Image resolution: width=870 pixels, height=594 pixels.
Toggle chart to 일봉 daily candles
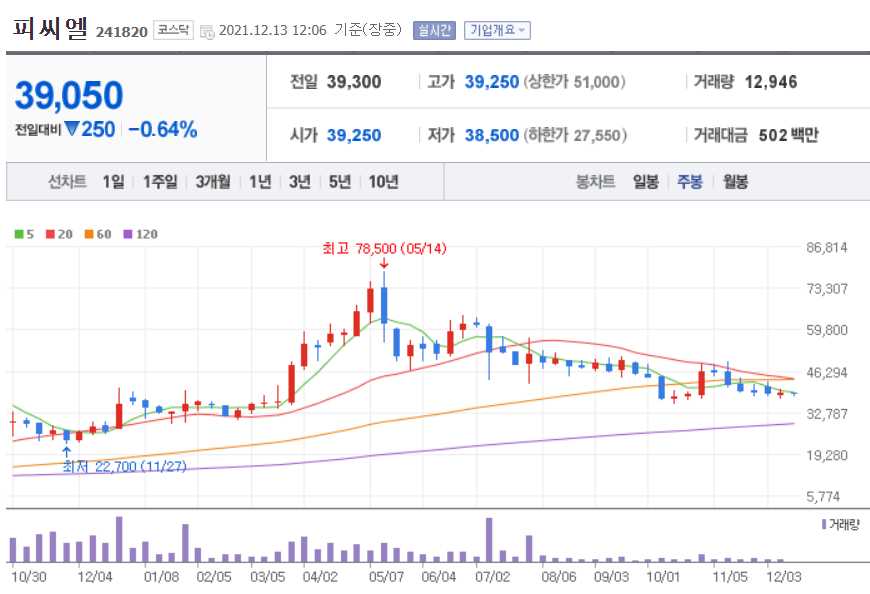click(x=646, y=182)
